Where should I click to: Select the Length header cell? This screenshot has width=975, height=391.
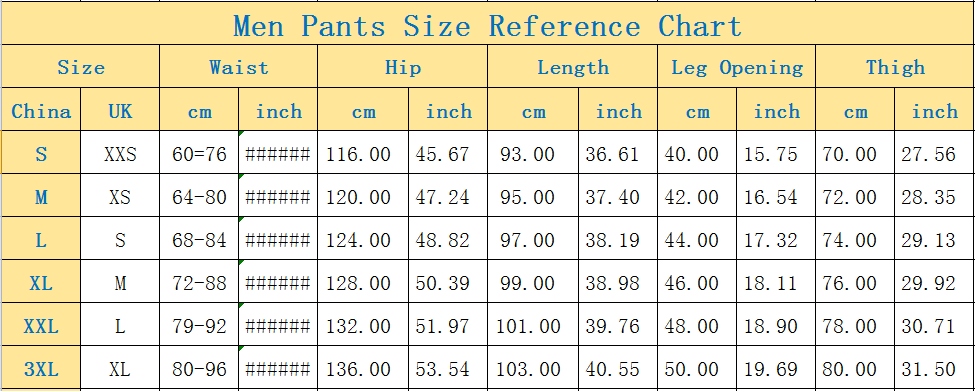[573, 66]
